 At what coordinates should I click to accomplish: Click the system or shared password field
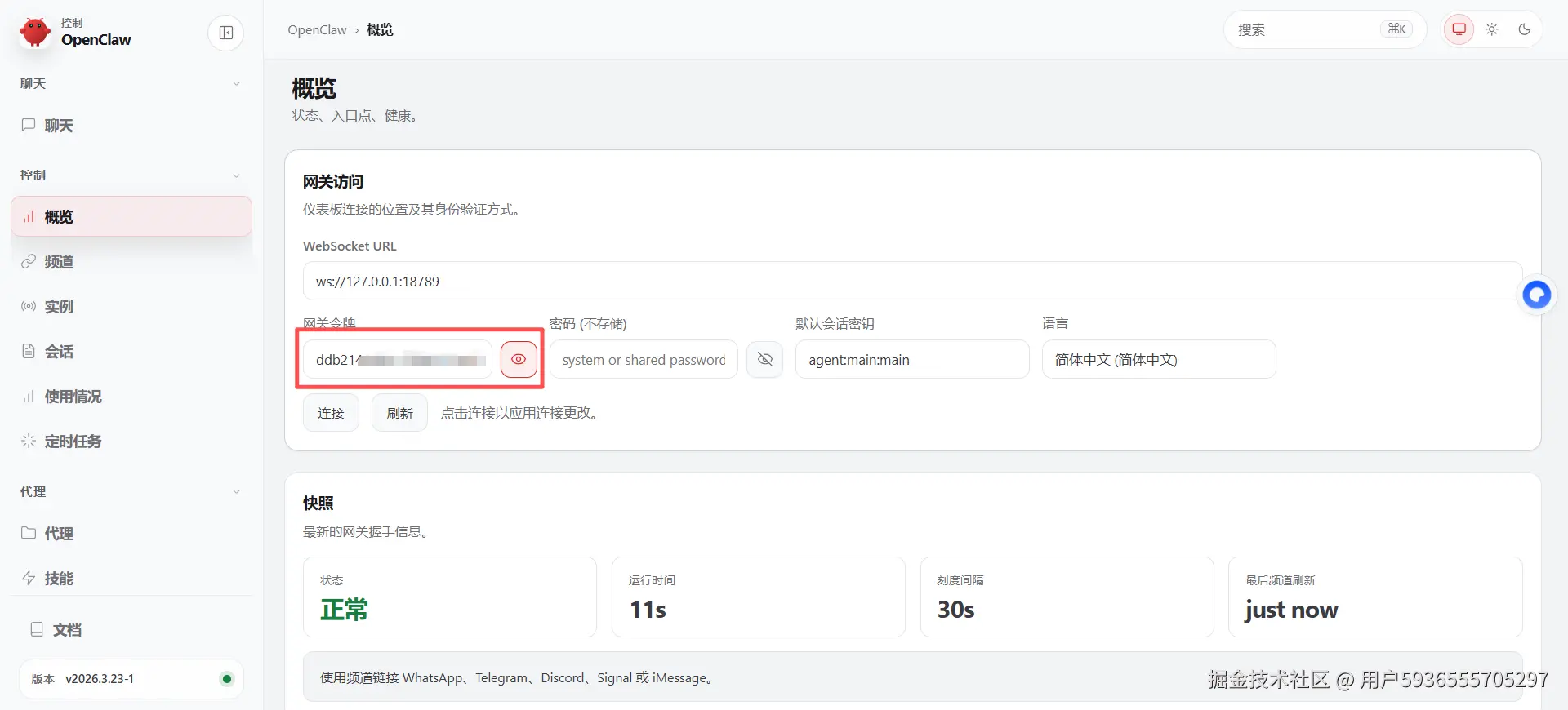[x=644, y=360]
